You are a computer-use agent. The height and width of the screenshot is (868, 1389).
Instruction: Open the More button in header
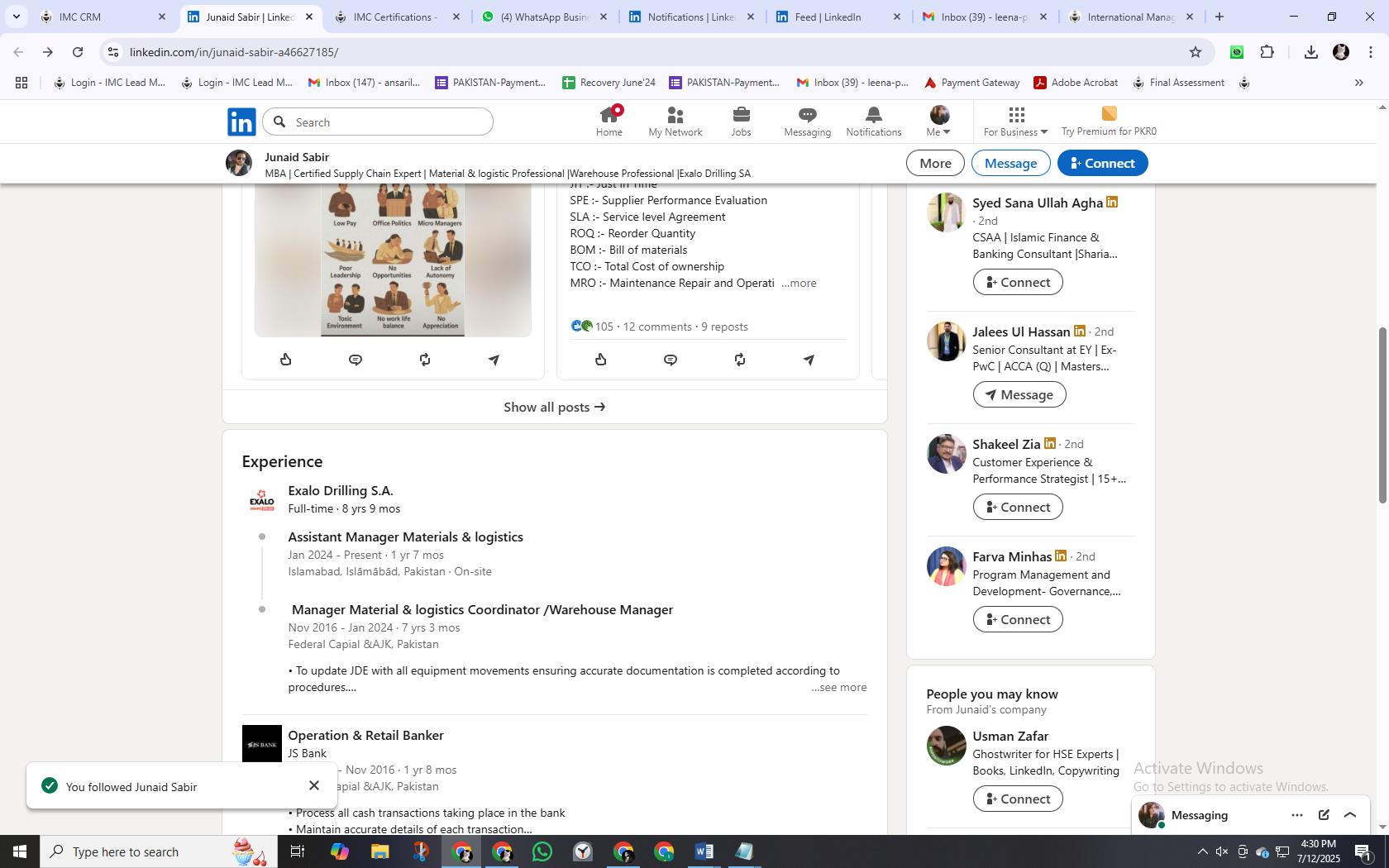tap(935, 163)
